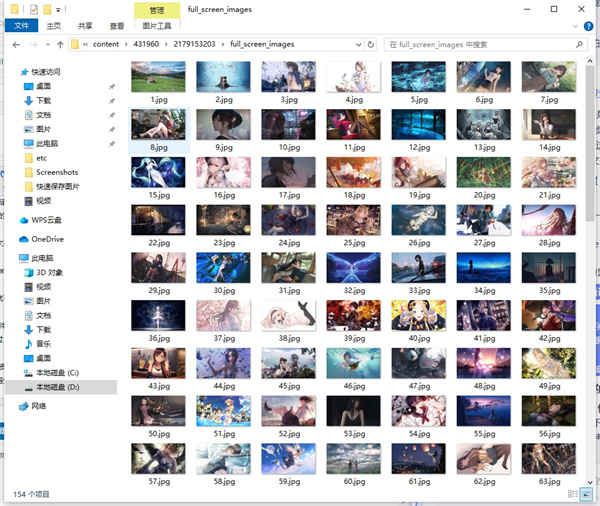Switch to the 查看 tab
The width and height of the screenshot is (600, 506).
click(x=117, y=26)
